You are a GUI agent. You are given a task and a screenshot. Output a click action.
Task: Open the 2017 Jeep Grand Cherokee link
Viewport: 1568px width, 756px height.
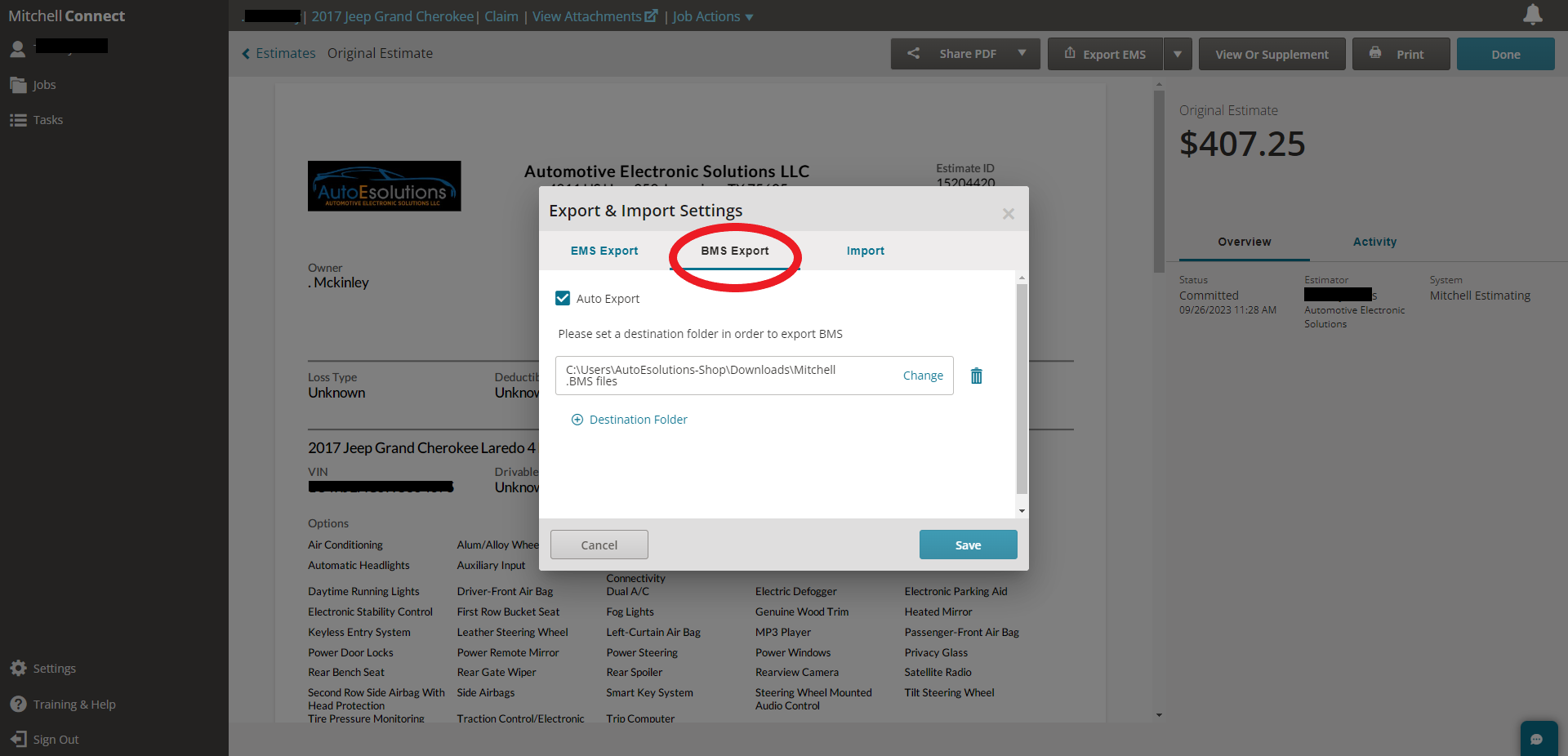tap(393, 16)
